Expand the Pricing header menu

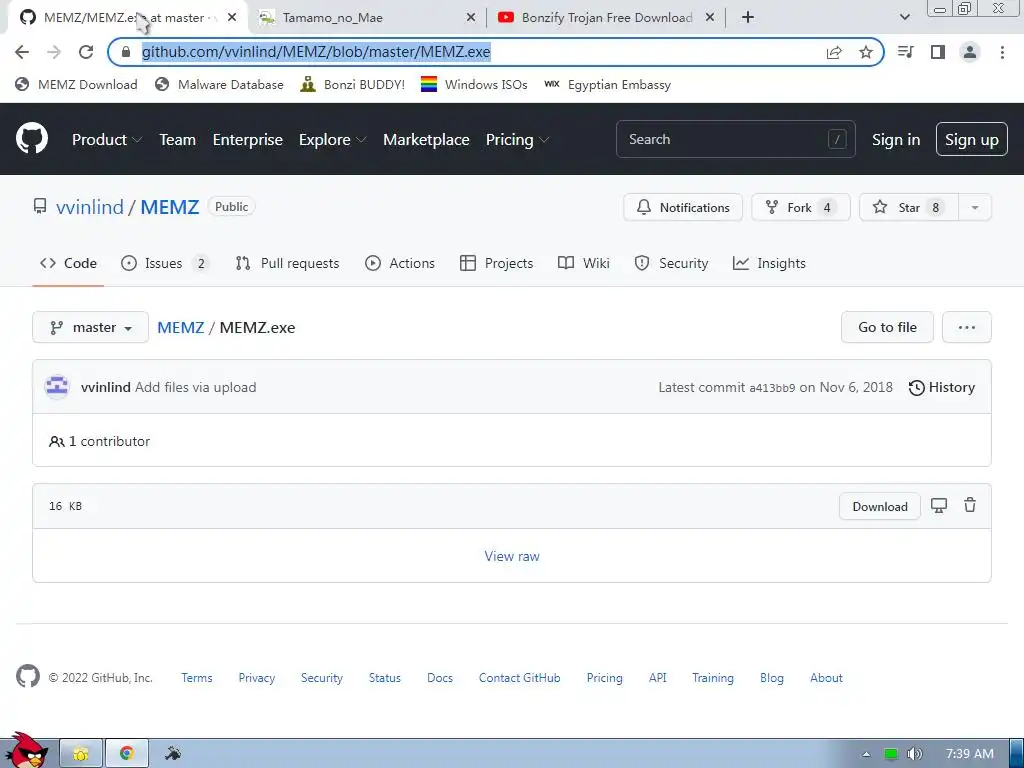click(x=517, y=139)
